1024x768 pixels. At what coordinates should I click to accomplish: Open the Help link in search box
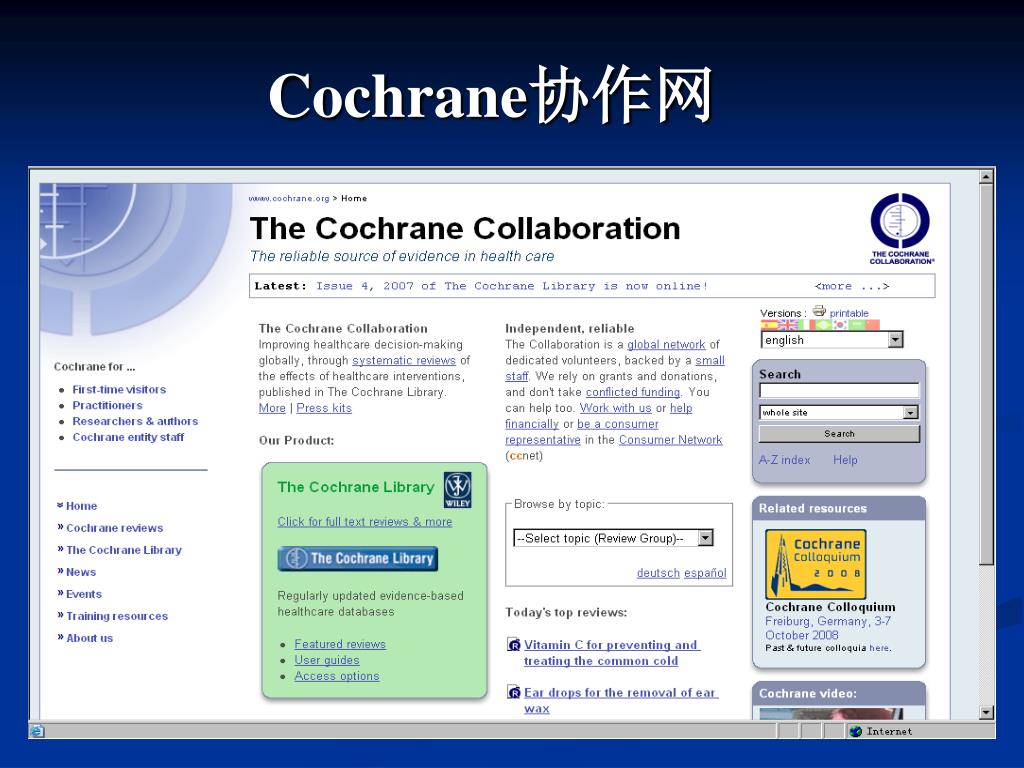pyautogui.click(x=845, y=460)
